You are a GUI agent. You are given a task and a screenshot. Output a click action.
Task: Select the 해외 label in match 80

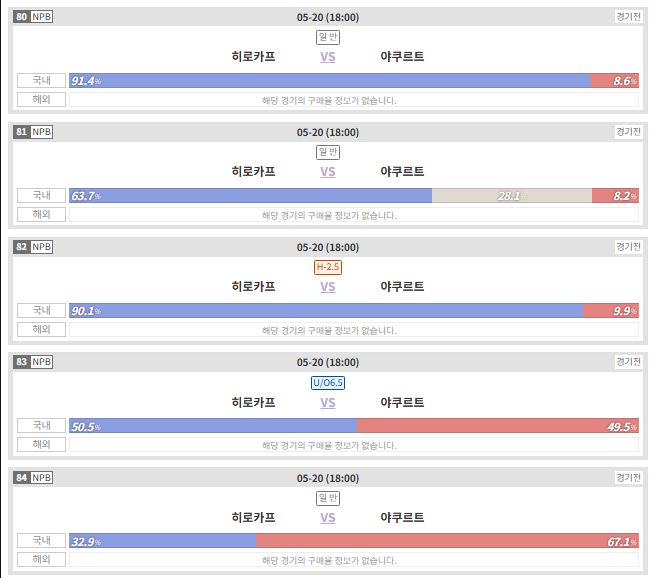click(x=41, y=100)
